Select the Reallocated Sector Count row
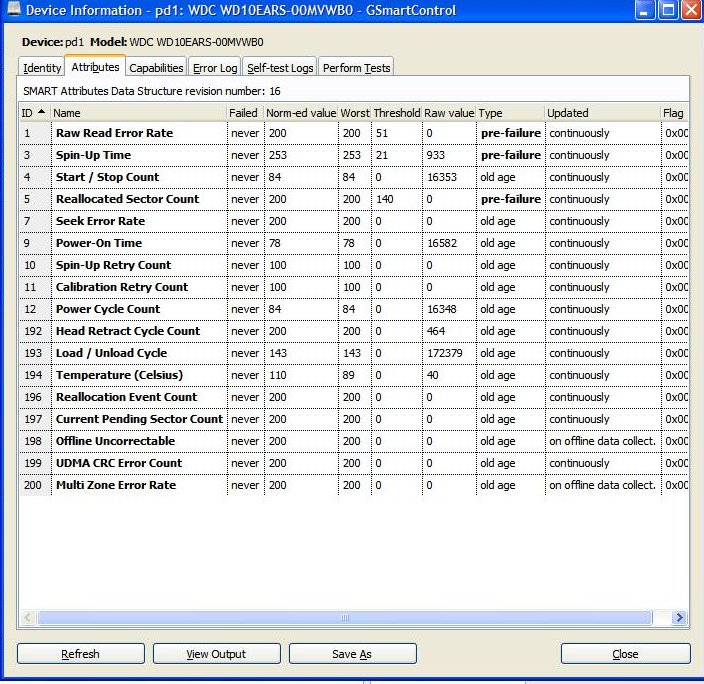Screen dimensions: 704x684 [x=354, y=199]
